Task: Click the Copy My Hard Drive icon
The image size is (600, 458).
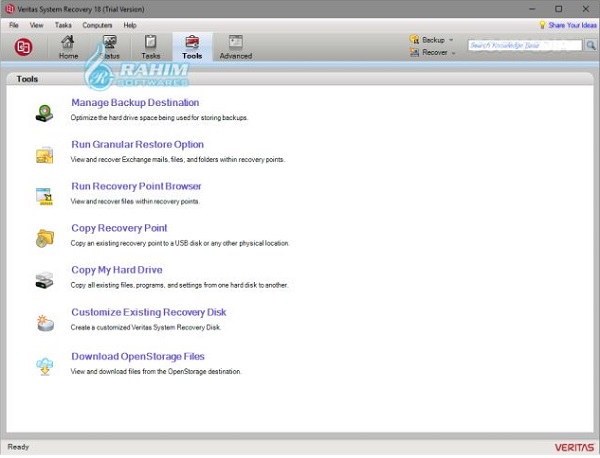Action: (44, 280)
